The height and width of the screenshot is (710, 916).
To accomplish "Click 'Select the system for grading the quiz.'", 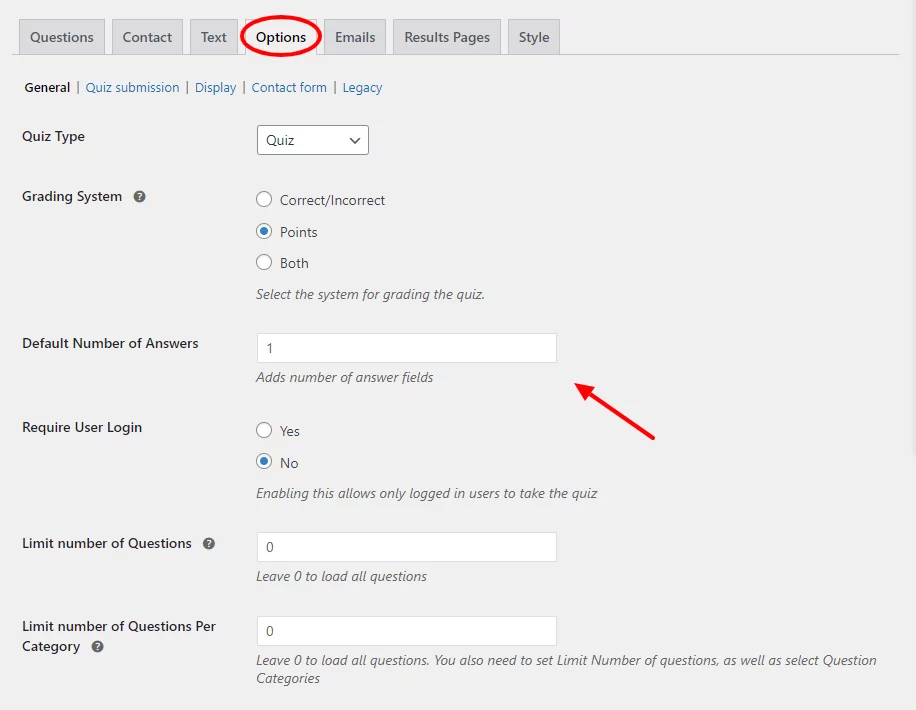I will point(370,294).
